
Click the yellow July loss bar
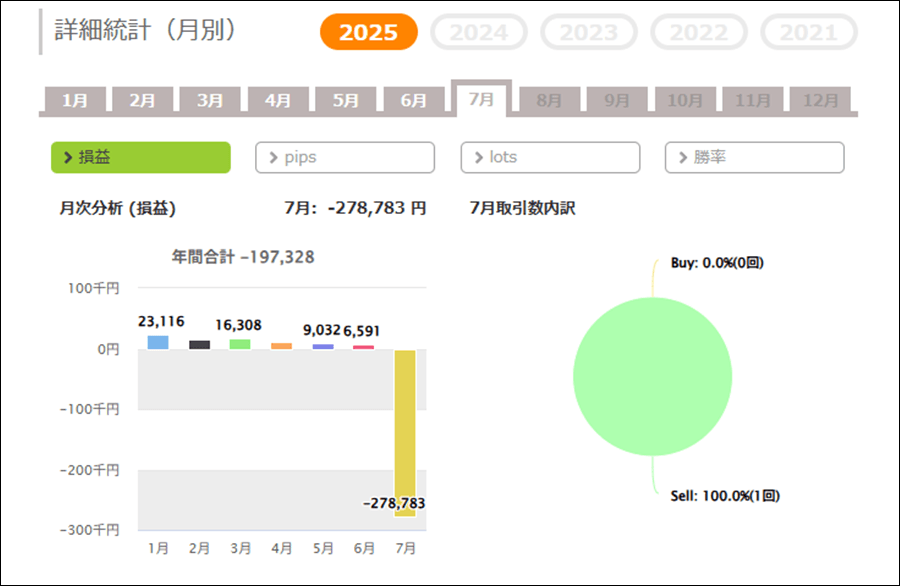(405, 433)
